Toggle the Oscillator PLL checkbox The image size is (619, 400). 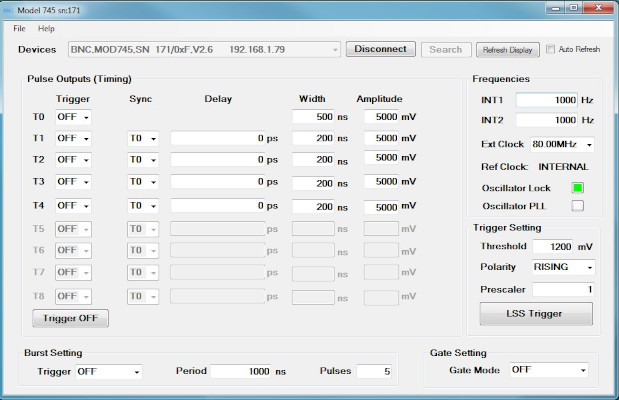pos(577,206)
